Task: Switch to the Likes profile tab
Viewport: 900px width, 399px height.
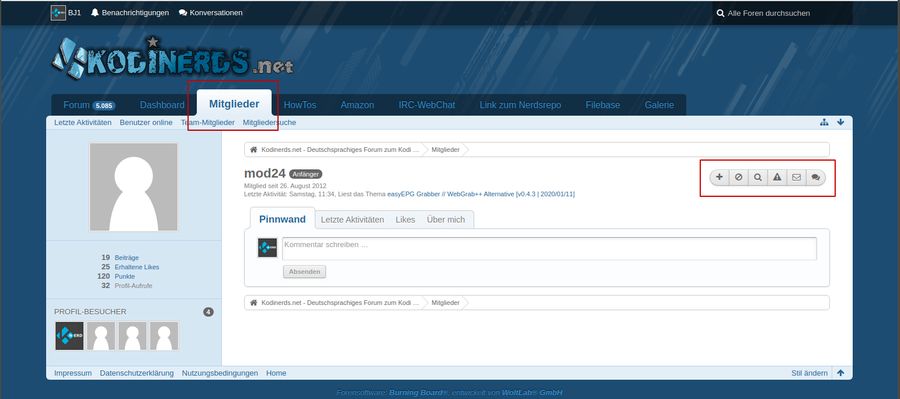Action: pyautogui.click(x=405, y=219)
